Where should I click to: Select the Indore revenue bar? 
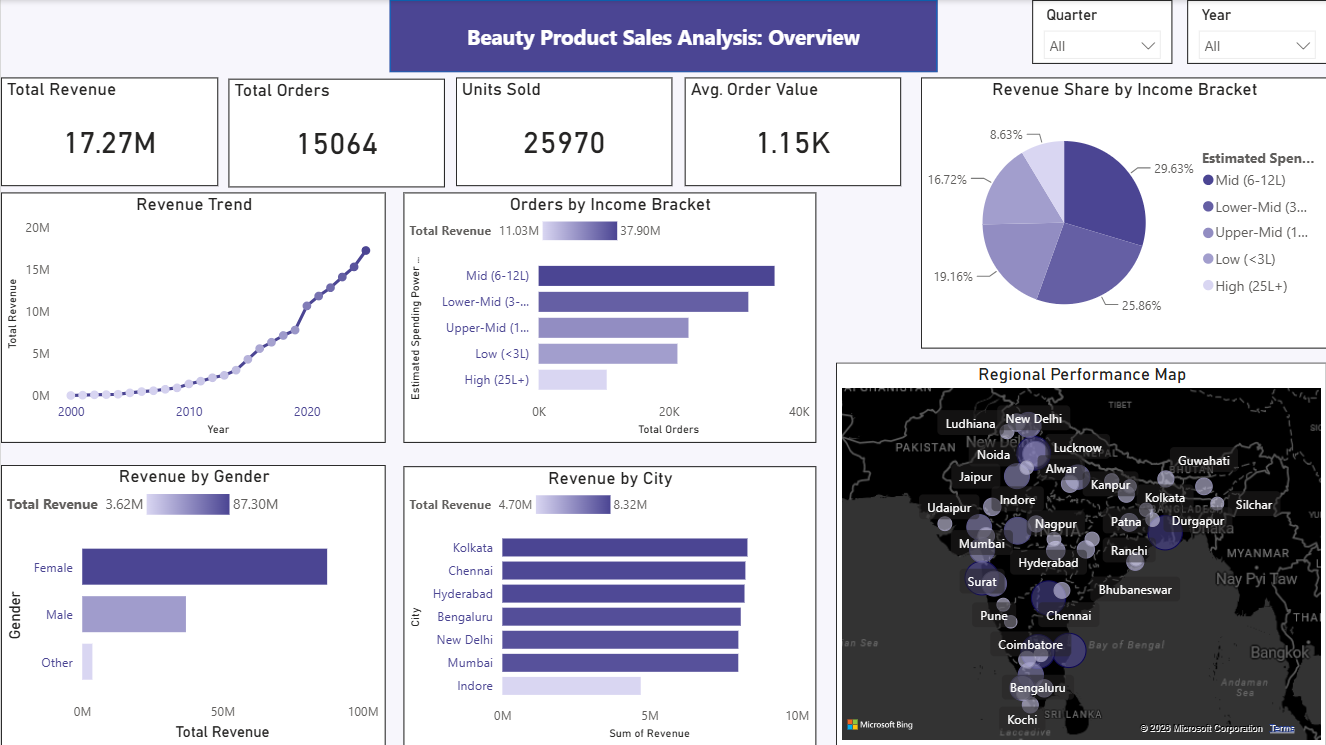point(571,685)
